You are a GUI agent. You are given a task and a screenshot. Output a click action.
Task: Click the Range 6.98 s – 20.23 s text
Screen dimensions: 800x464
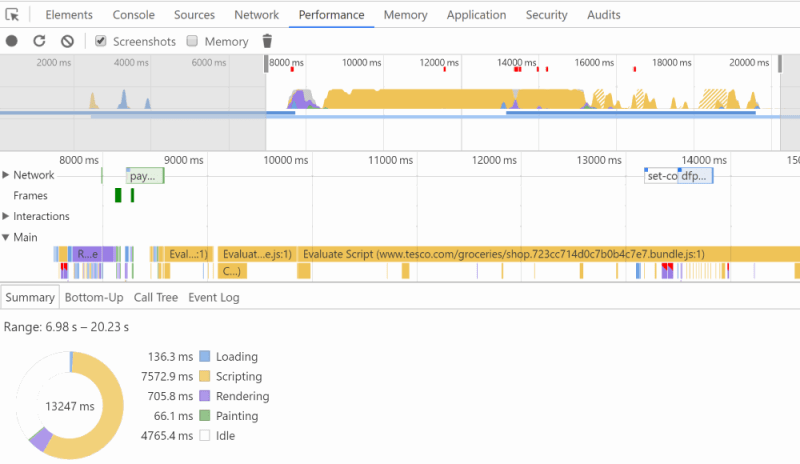(66, 327)
